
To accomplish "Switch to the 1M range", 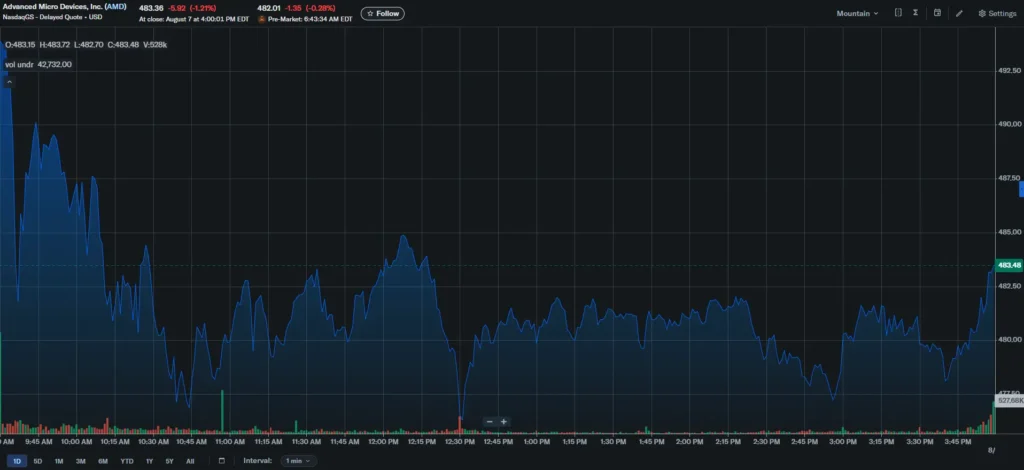I will [x=59, y=461].
